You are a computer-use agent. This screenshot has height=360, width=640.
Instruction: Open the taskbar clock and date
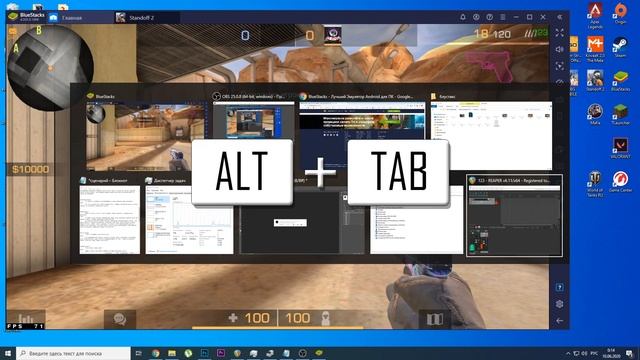pos(611,353)
